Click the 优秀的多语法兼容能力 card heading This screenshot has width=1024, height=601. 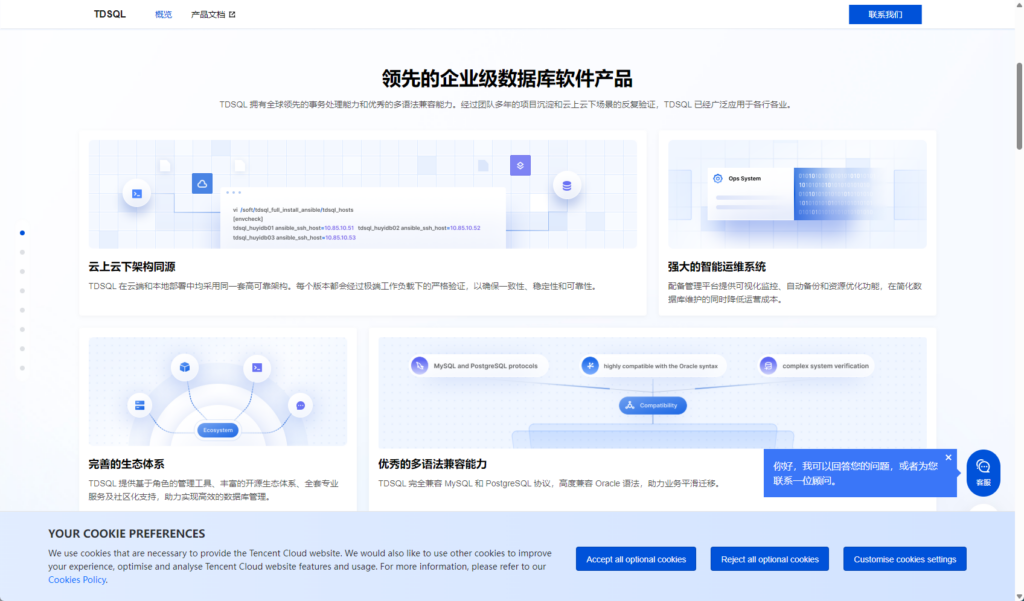point(432,464)
